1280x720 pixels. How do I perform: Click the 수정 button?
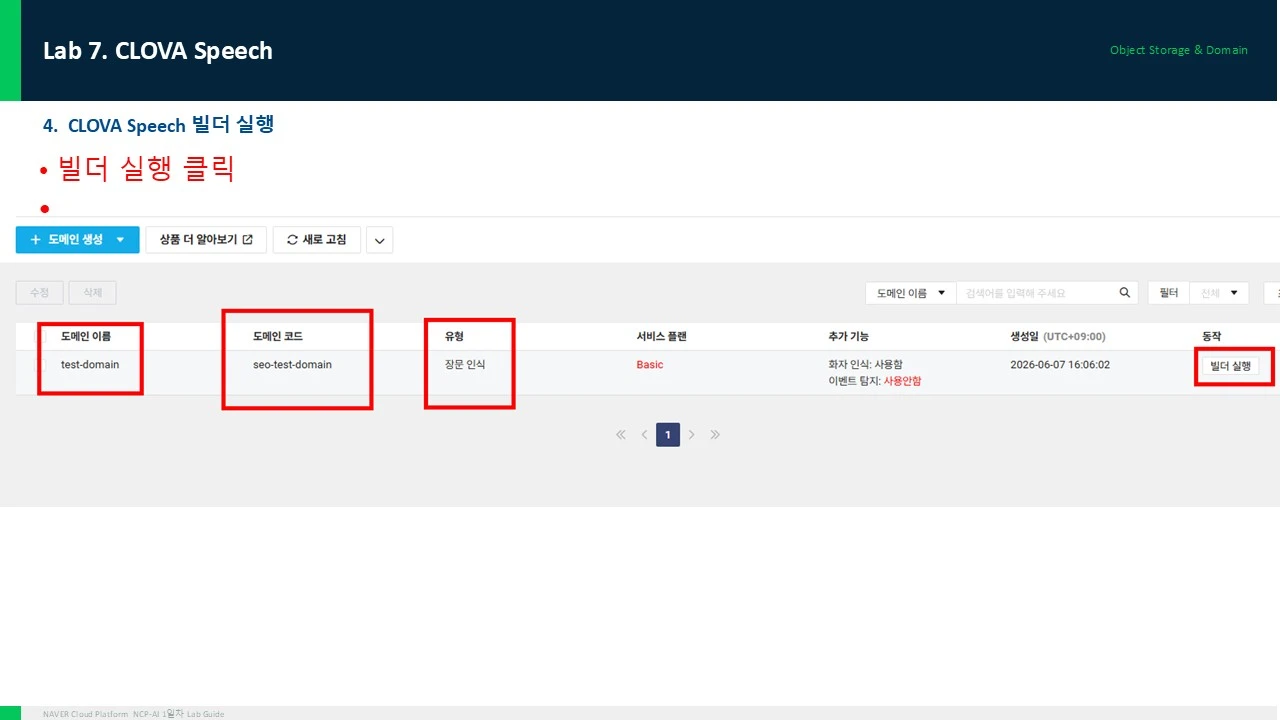40,293
